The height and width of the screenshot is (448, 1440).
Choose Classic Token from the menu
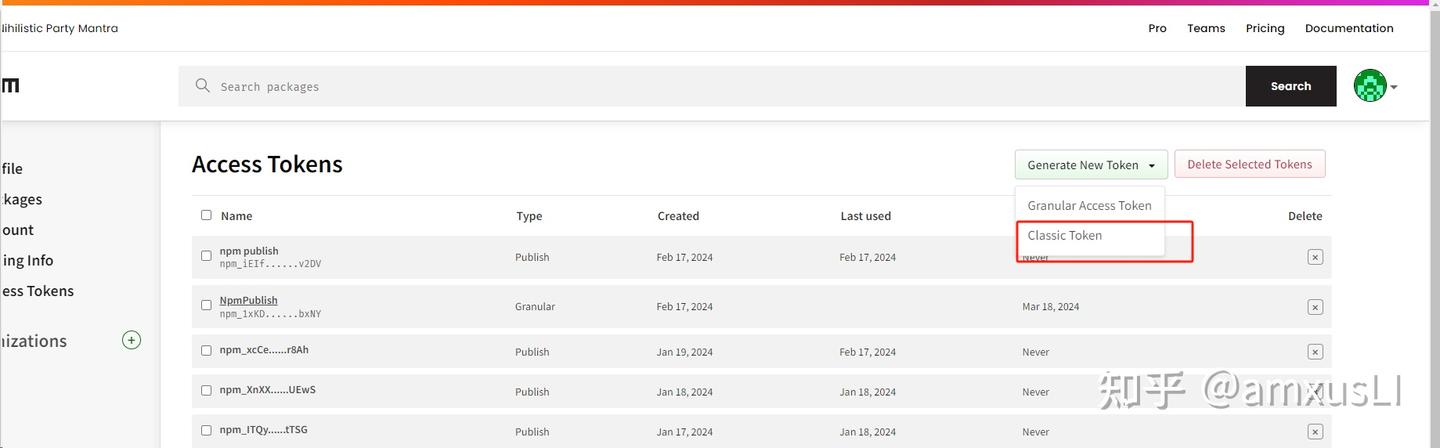1065,236
